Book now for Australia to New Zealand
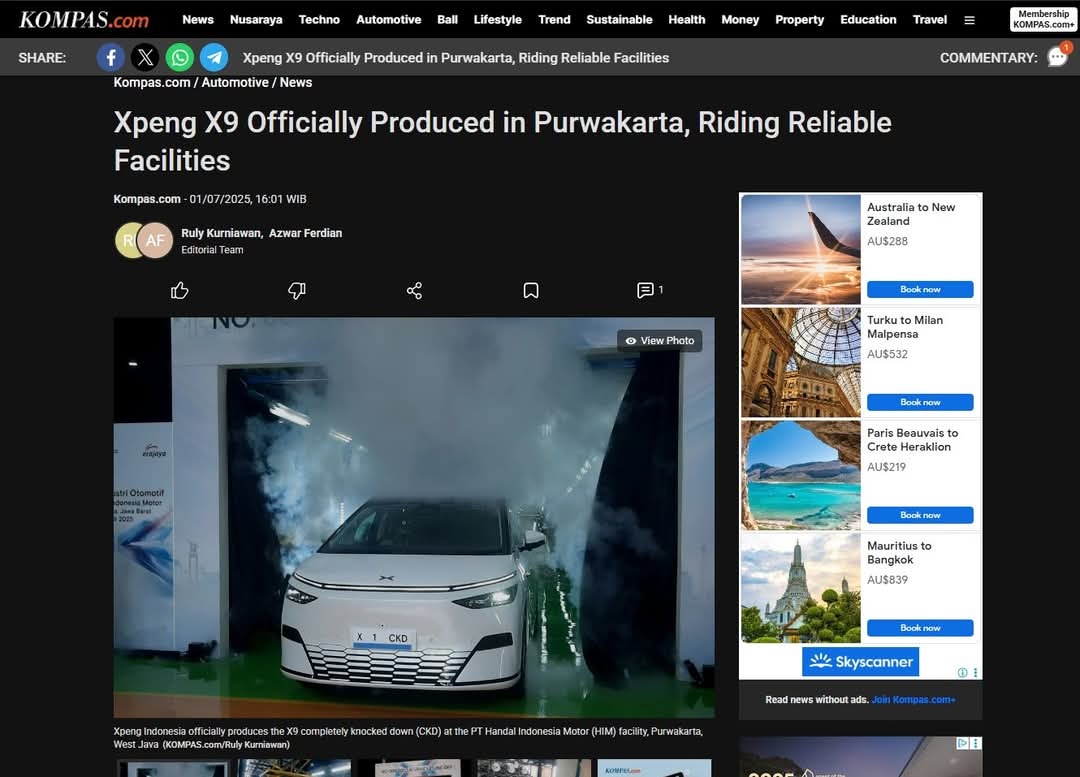This screenshot has height=777, width=1080. tap(920, 289)
